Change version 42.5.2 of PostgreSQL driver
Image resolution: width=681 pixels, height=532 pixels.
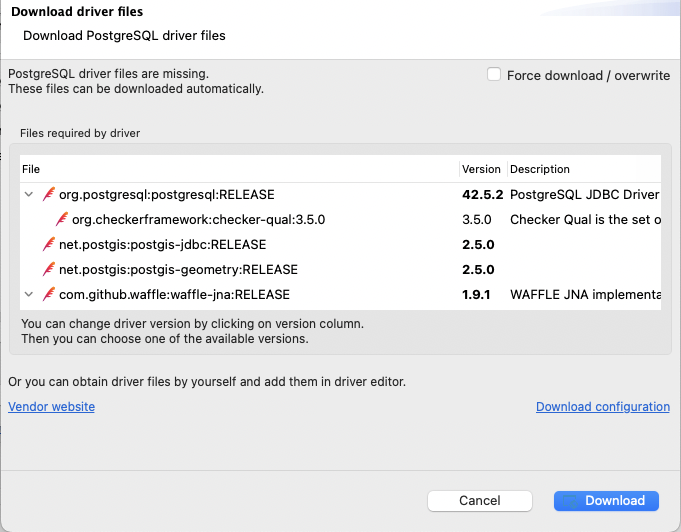[x=482, y=195]
